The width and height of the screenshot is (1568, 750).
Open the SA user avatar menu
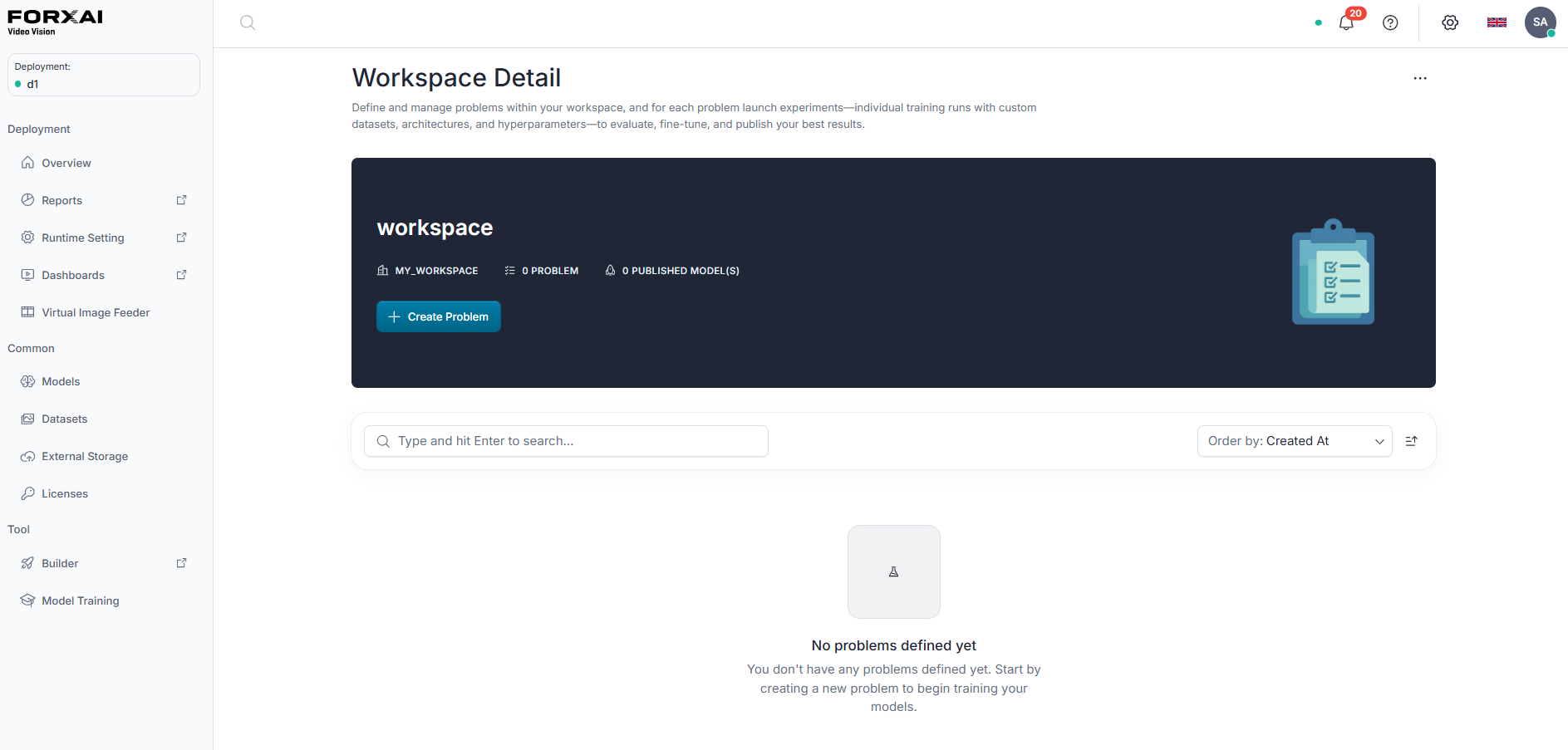(1540, 22)
